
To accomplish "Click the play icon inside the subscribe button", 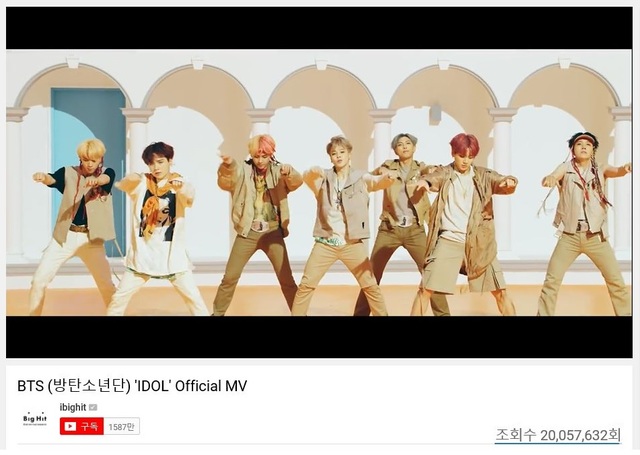I will (x=70, y=426).
